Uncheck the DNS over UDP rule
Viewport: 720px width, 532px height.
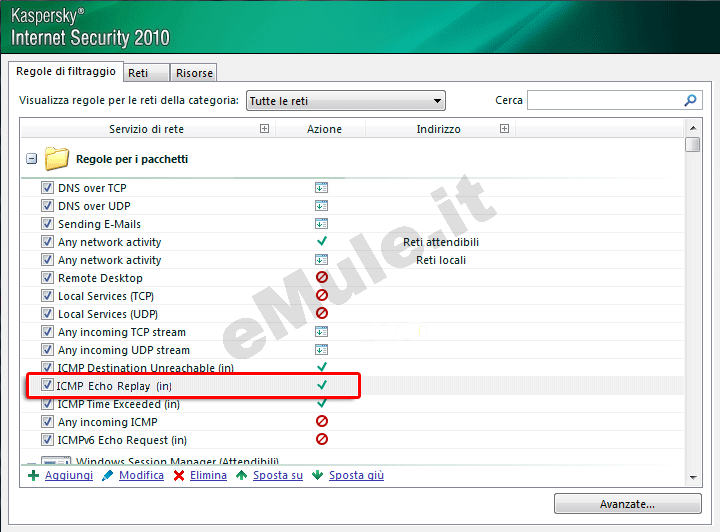(47, 205)
